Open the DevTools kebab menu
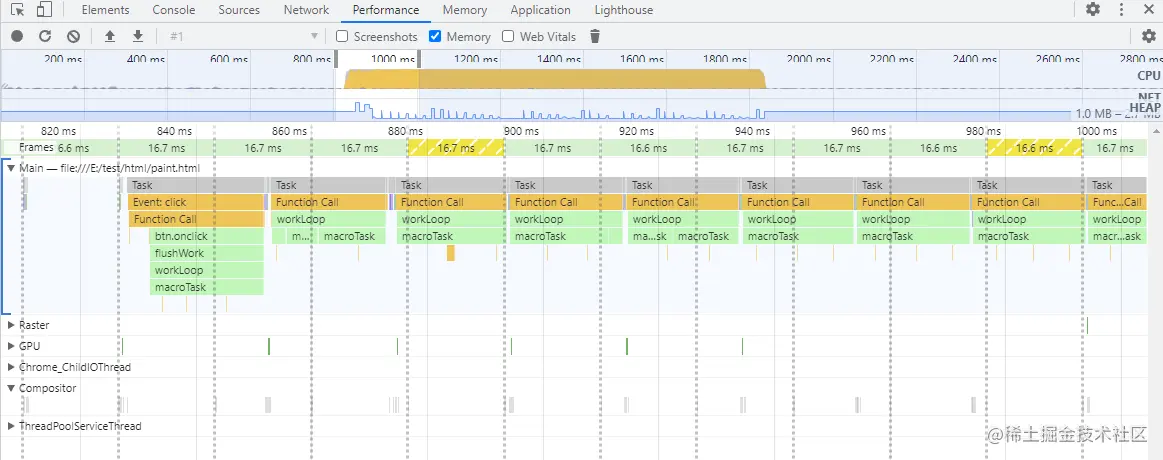 pos(1121,10)
